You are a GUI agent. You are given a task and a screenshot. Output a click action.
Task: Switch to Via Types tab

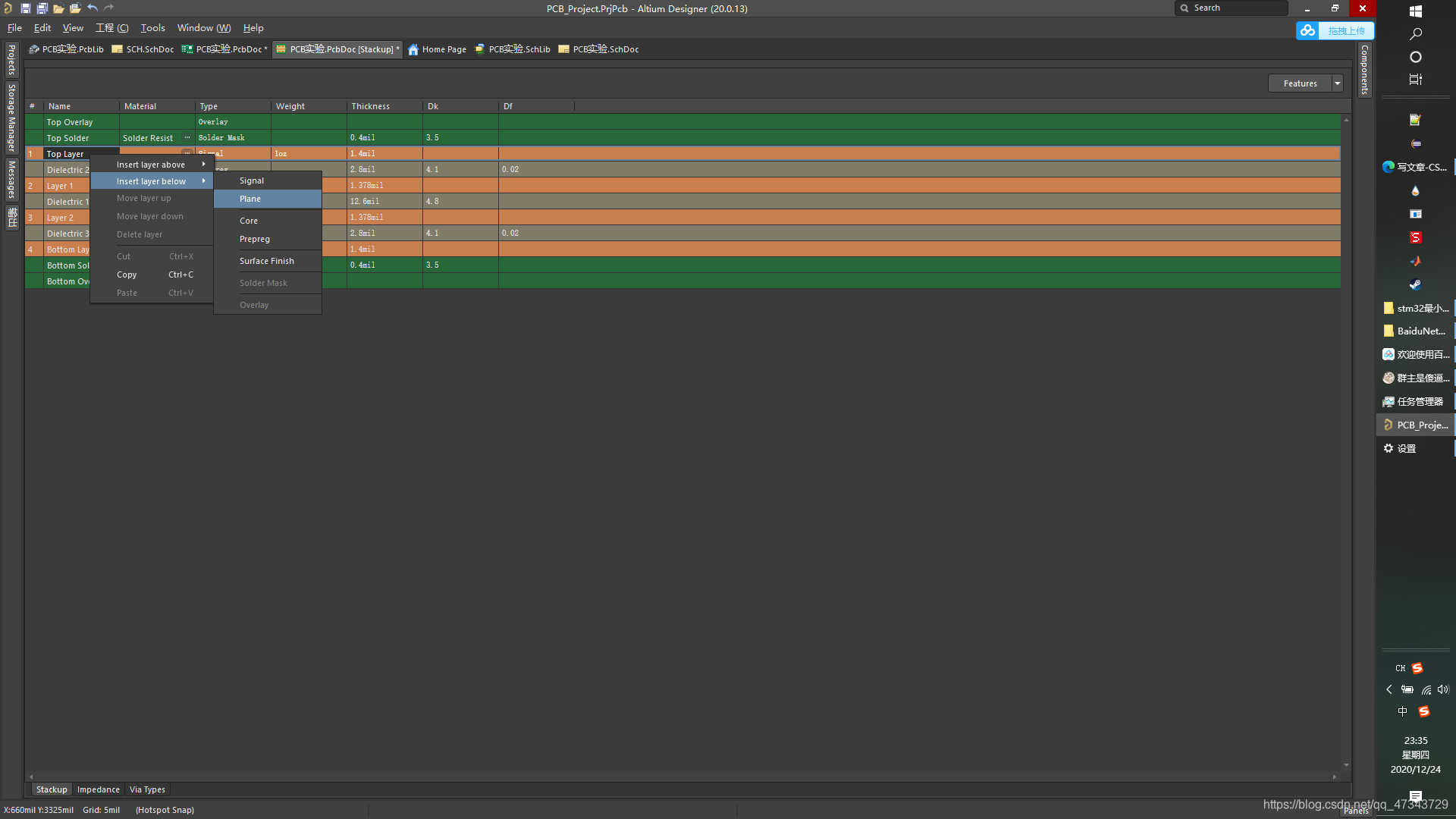(x=147, y=789)
